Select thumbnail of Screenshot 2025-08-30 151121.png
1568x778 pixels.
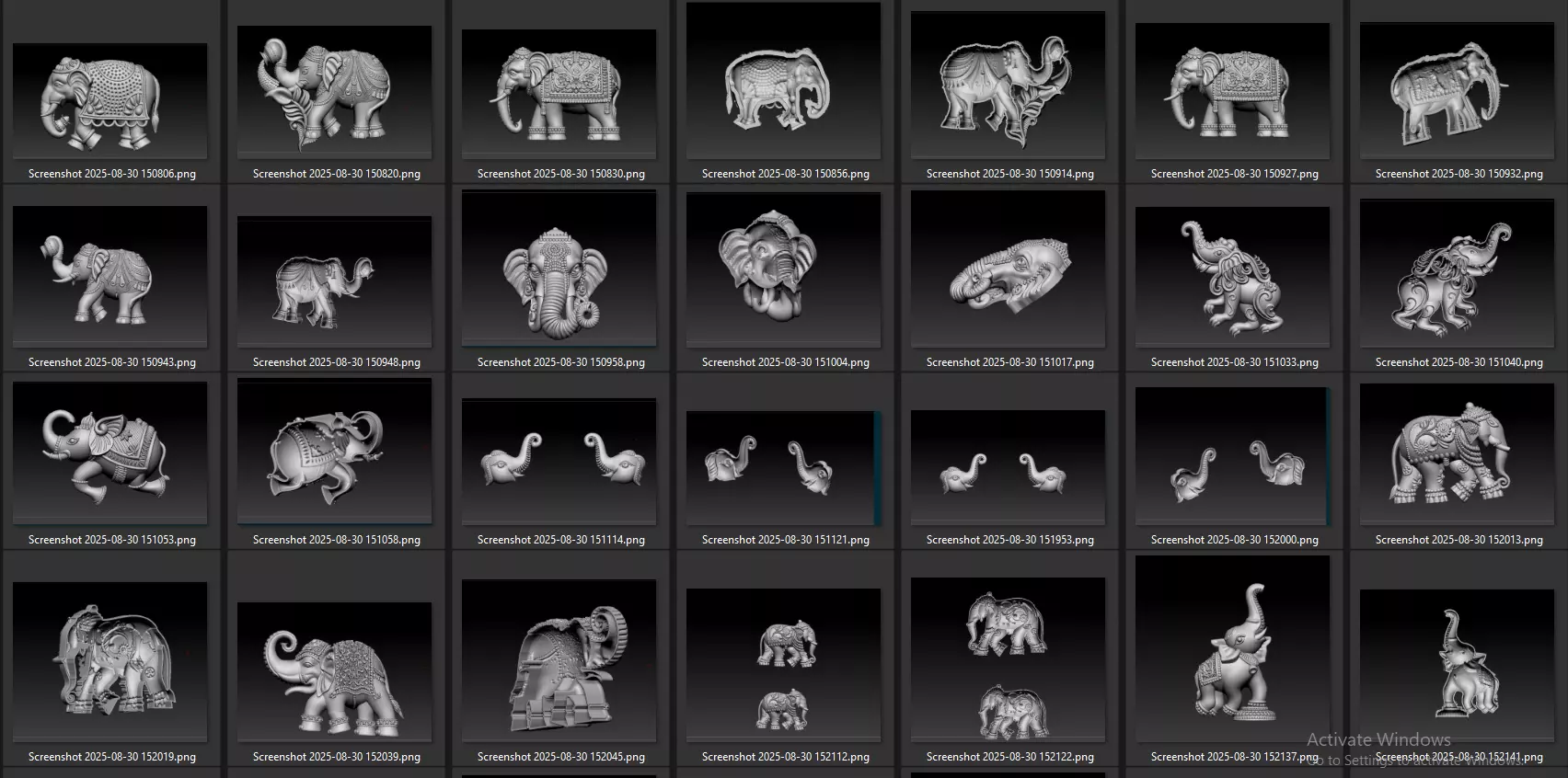(x=784, y=468)
